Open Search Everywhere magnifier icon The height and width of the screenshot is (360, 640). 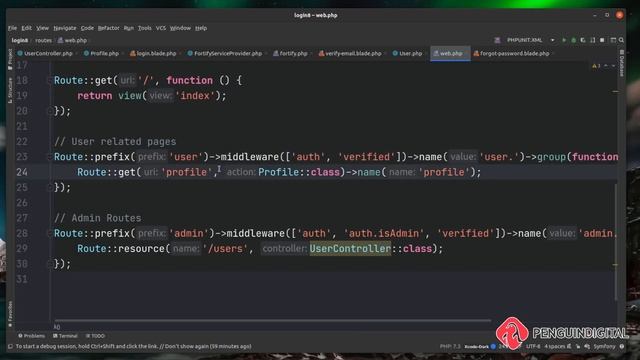click(621, 40)
